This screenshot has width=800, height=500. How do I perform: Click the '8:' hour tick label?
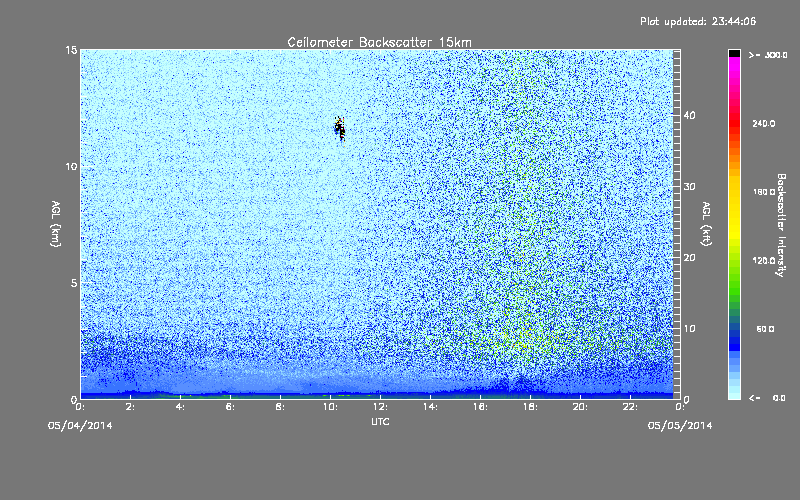point(280,407)
